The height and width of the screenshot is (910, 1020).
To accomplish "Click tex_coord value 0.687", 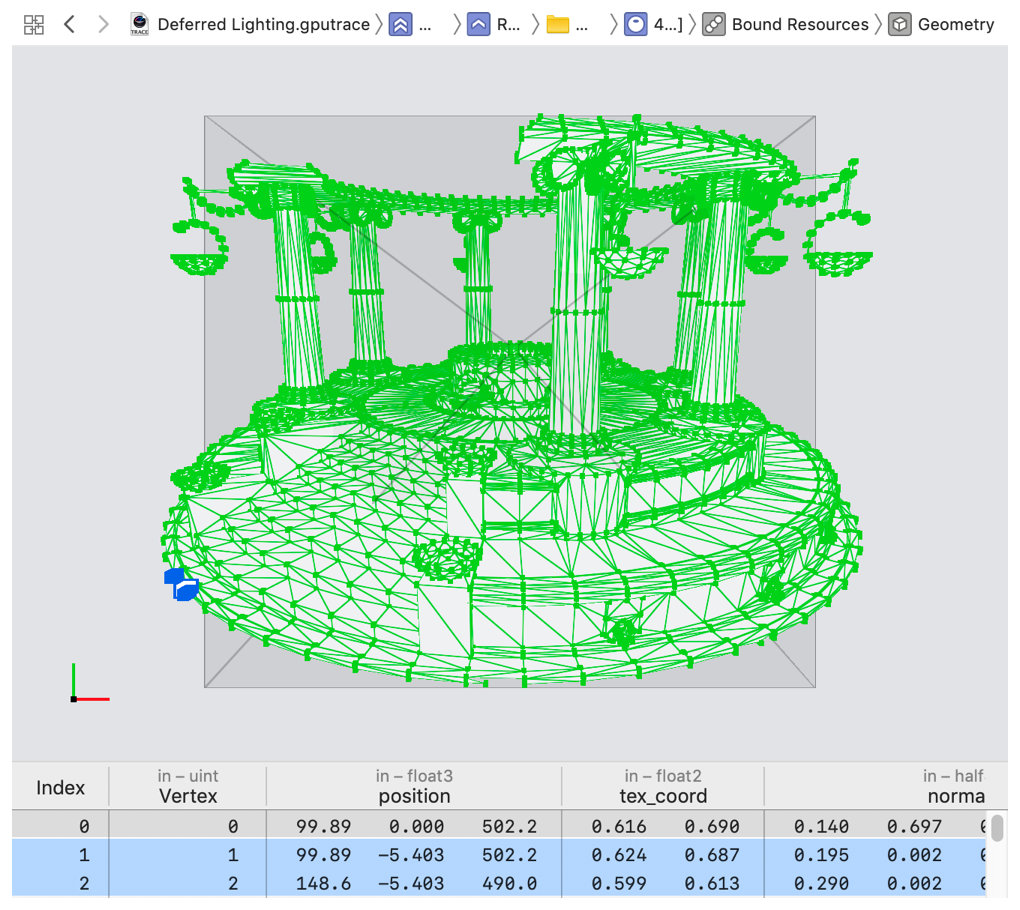I will click(712, 855).
